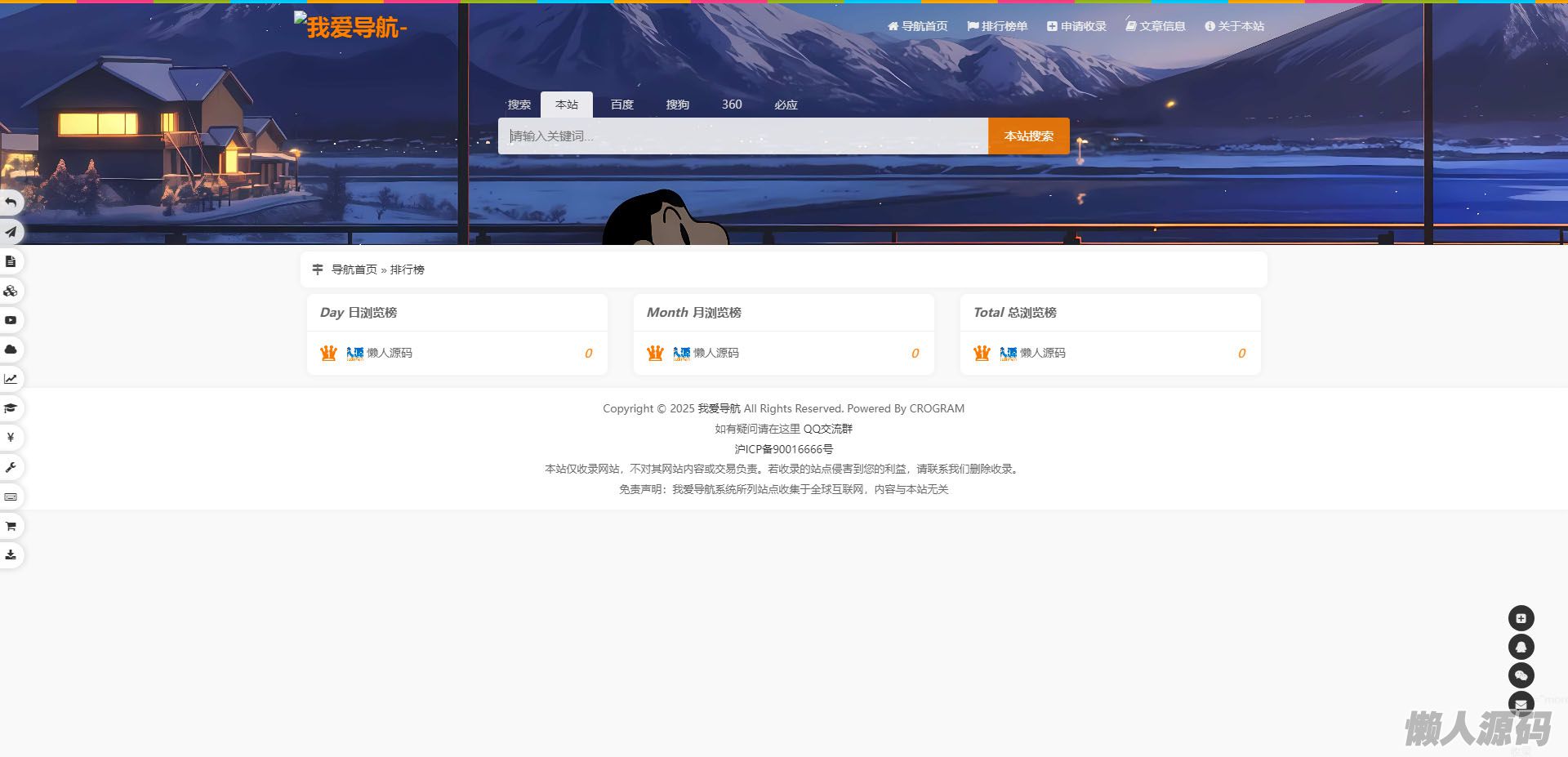Click the Total 总浏览榜 heading
The width and height of the screenshot is (1568, 757).
[x=1015, y=313]
